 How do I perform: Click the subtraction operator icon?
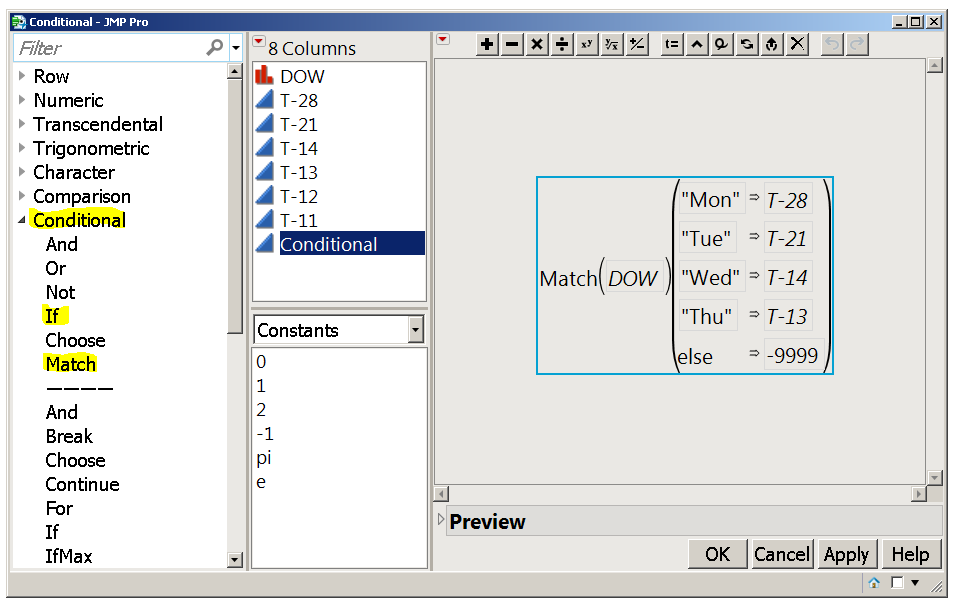pyautogui.click(x=512, y=44)
